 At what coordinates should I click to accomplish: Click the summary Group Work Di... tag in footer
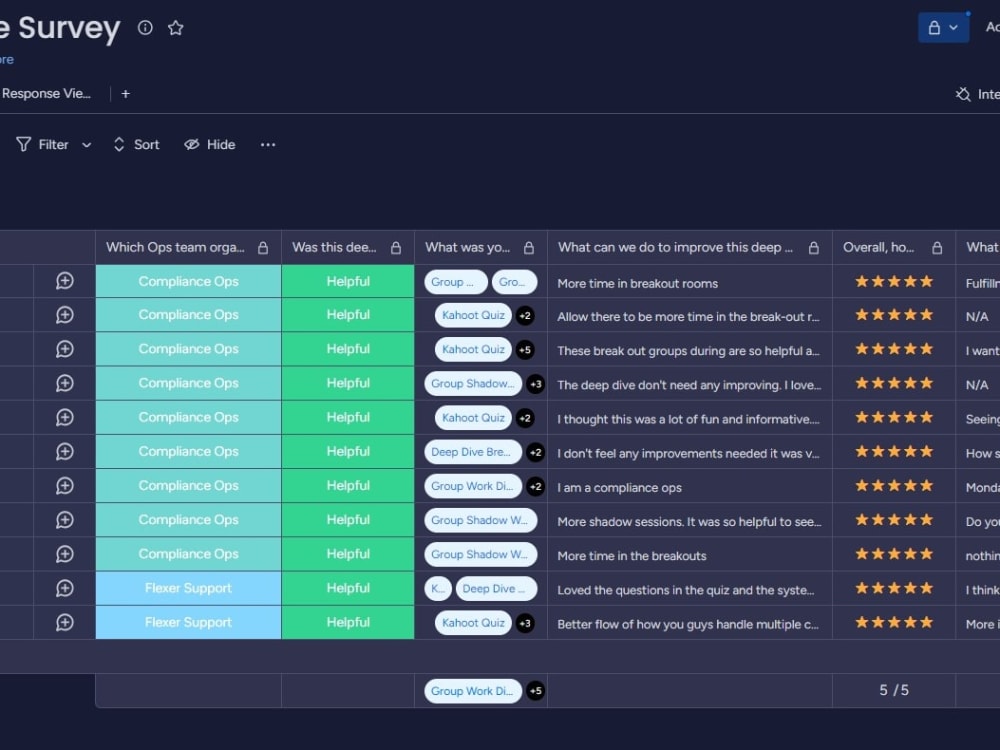click(473, 691)
